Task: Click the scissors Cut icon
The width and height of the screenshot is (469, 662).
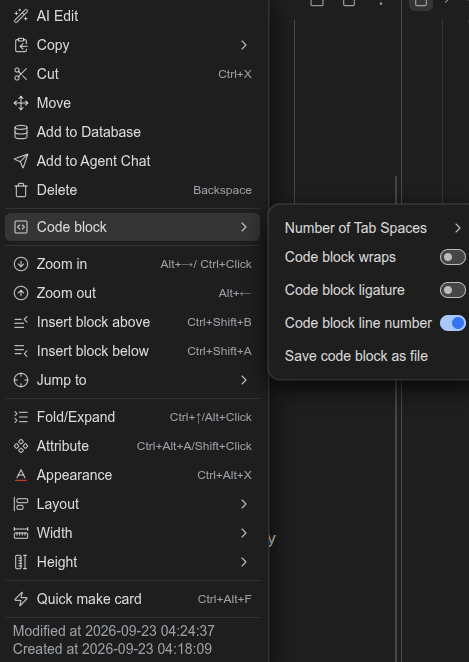Action: point(21,74)
